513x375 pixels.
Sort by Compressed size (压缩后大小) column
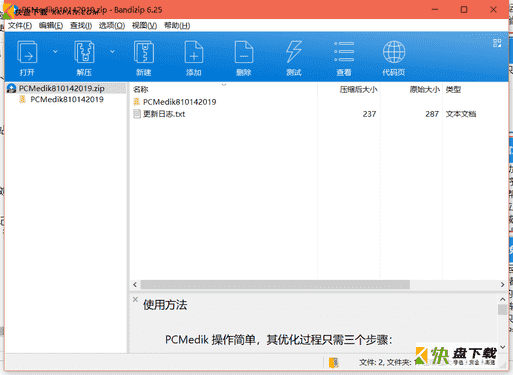(358, 89)
